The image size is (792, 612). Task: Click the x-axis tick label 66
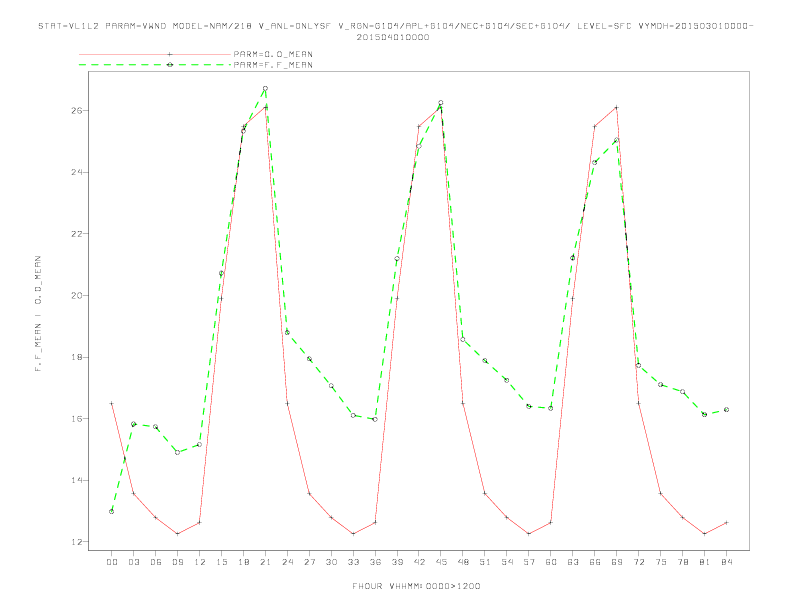tap(595, 562)
